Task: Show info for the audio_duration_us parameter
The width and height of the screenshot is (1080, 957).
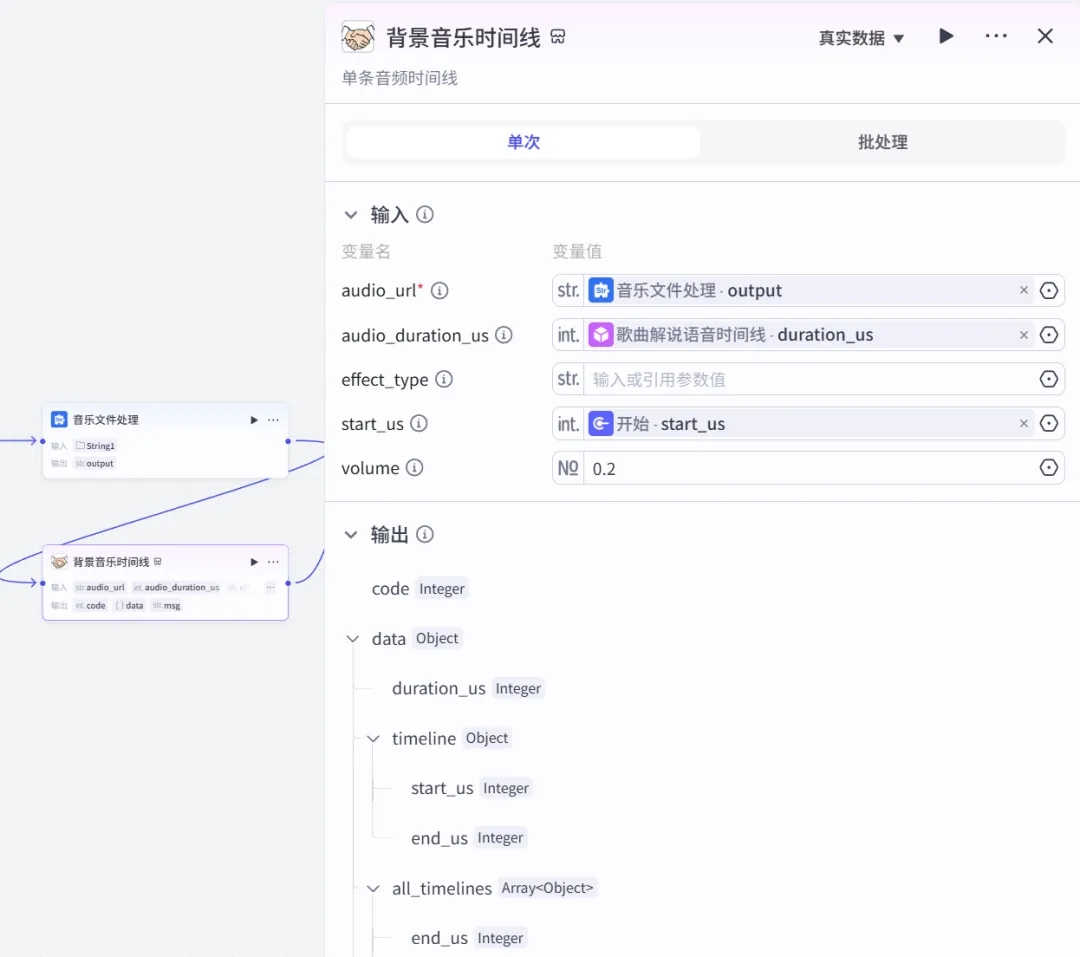Action: point(504,335)
